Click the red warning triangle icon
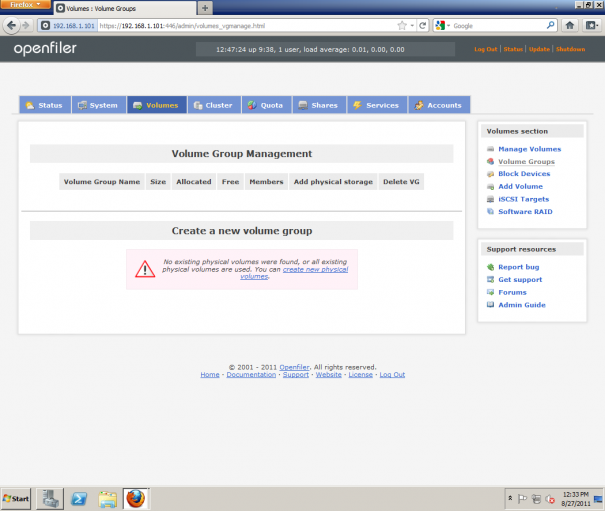 145,269
